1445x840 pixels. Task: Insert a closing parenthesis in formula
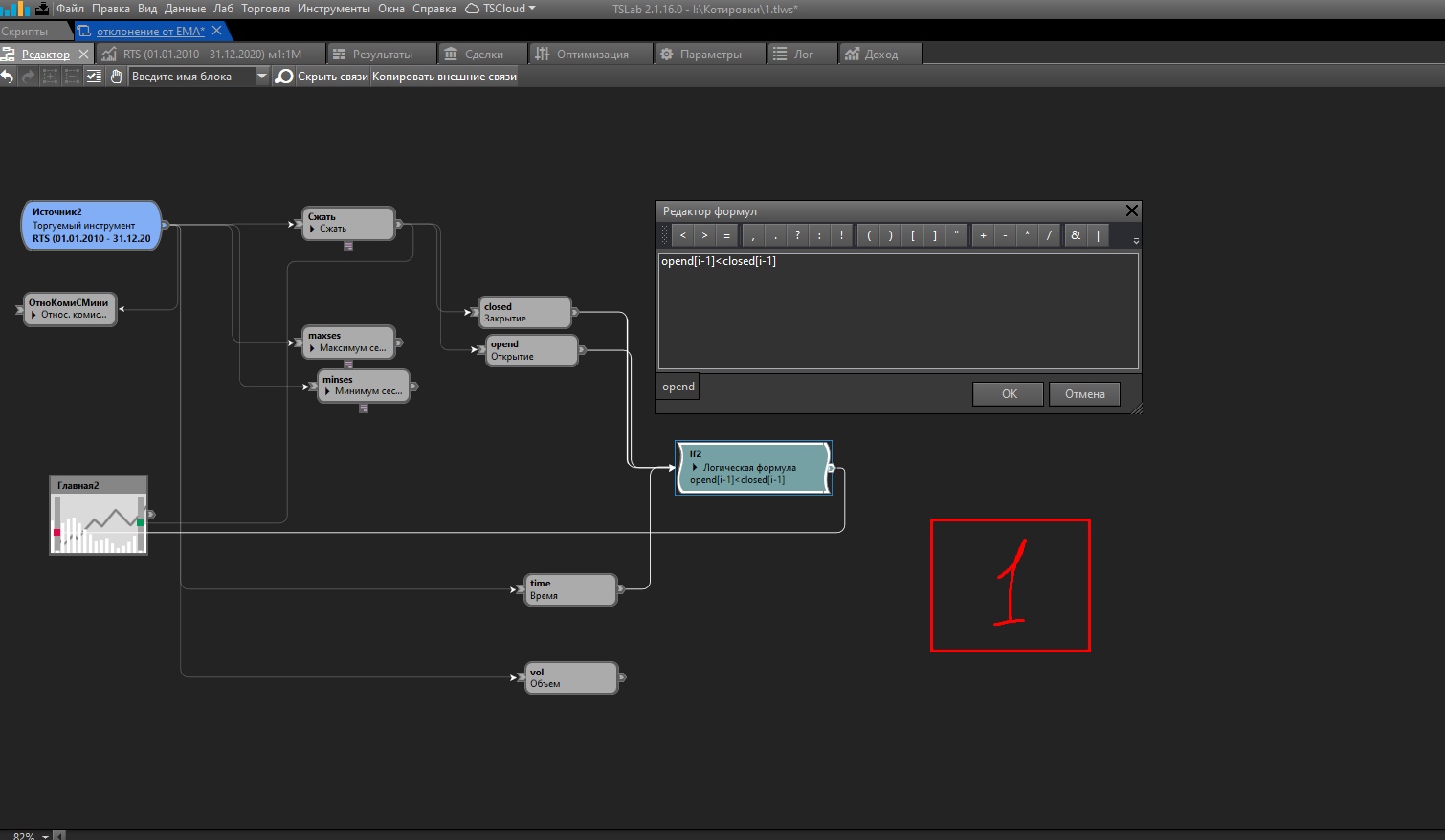pyautogui.click(x=890, y=235)
